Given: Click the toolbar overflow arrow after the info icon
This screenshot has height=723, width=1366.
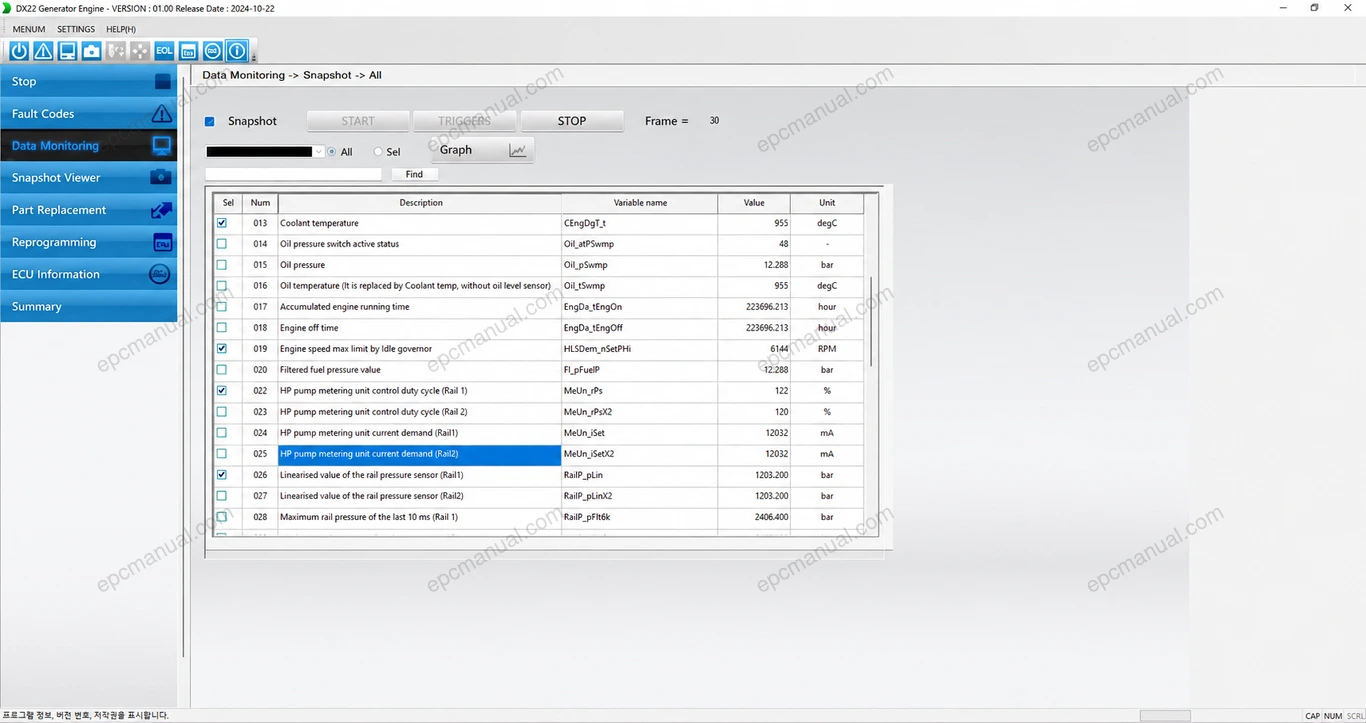Looking at the screenshot, I should pyautogui.click(x=253, y=57).
